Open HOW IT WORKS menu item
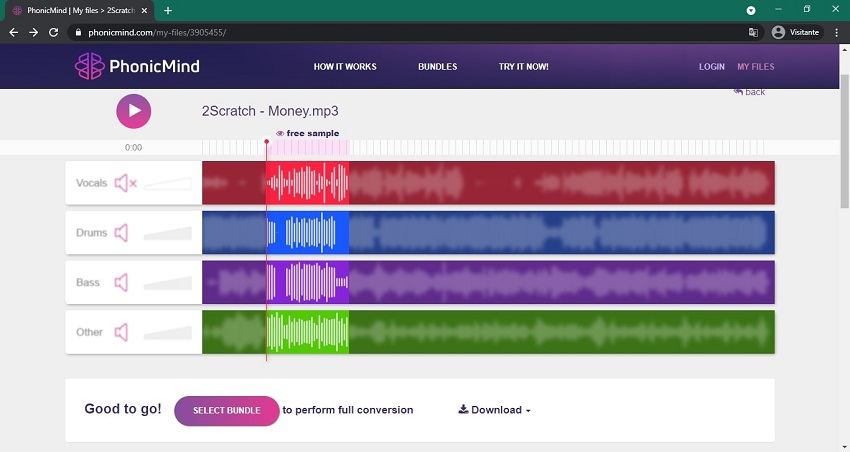850x452 pixels. [x=345, y=67]
